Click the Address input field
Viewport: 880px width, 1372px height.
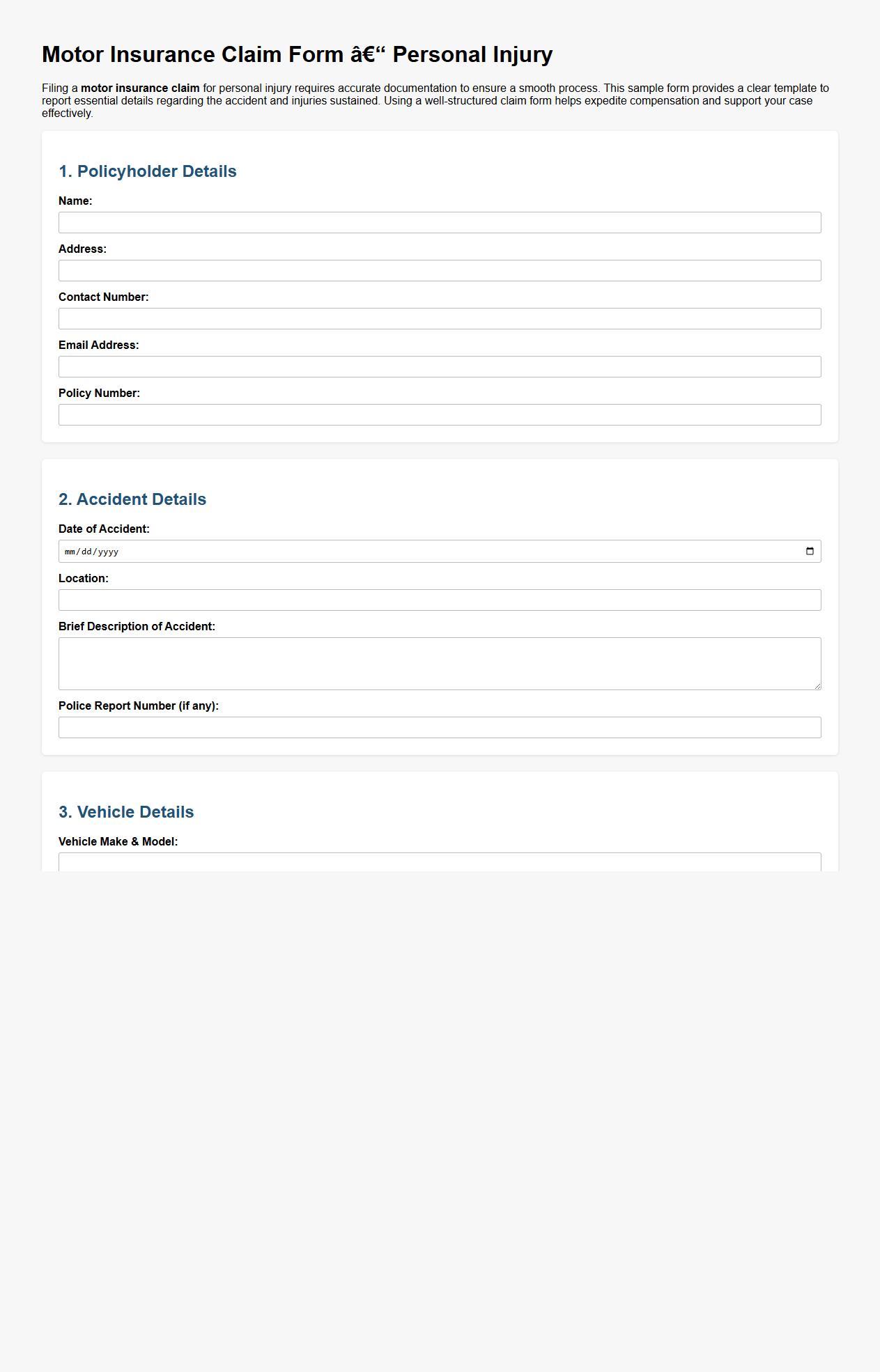point(439,270)
